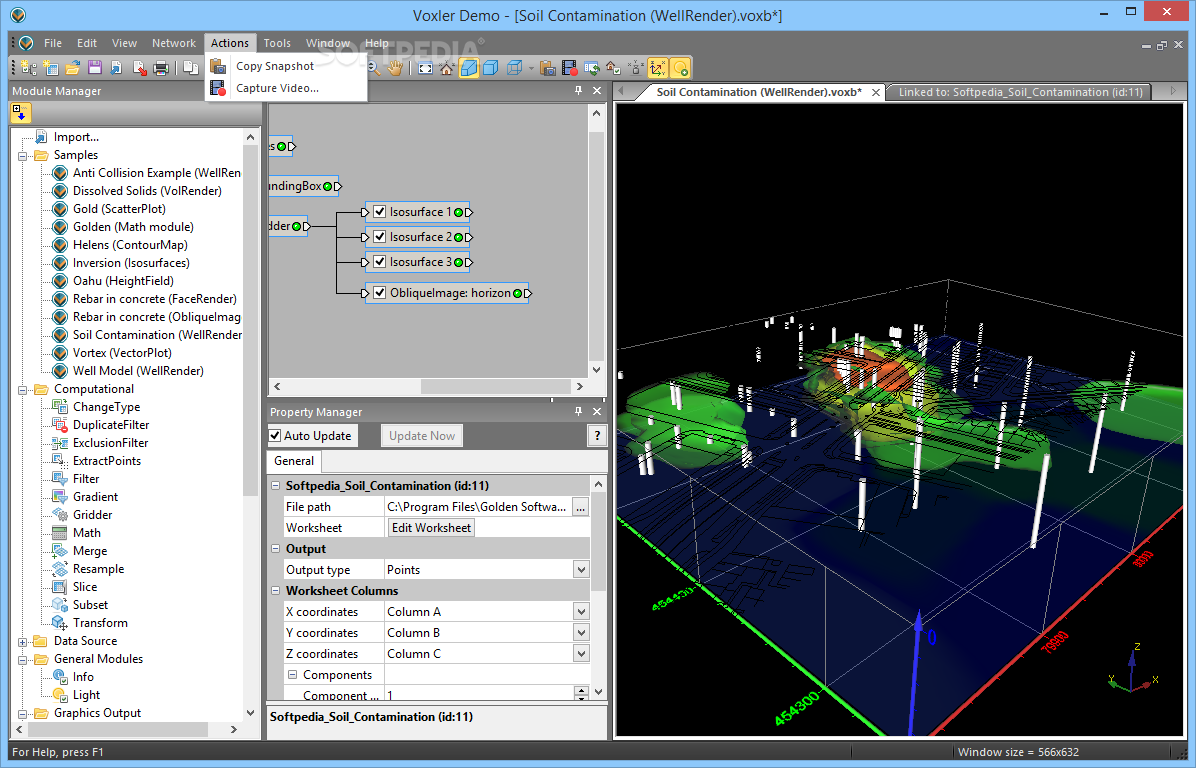Select the General tab in Property Manager

click(294, 461)
